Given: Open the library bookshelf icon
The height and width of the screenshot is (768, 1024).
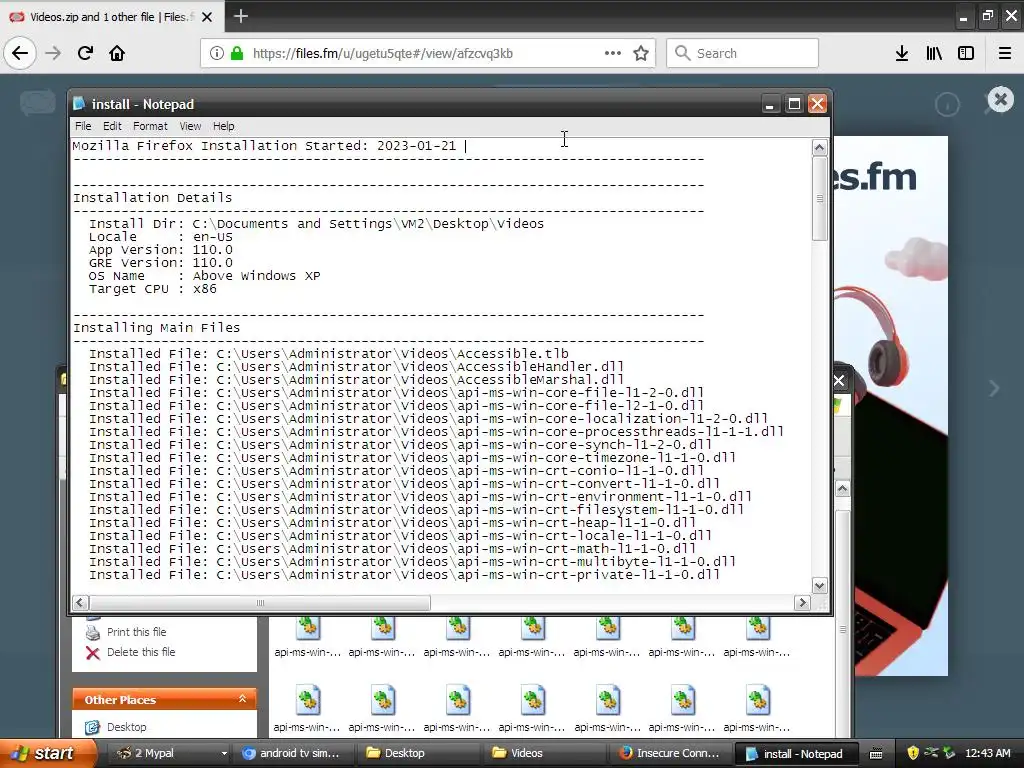Looking at the screenshot, I should pos(934,54).
